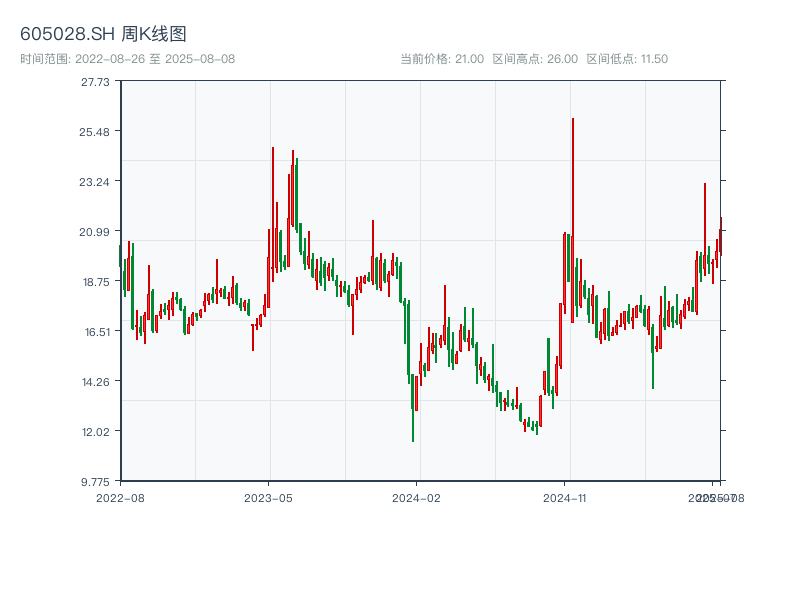Image resolution: width=800 pixels, height=600 pixels.
Task: Click the tallest red candlestick after 2024-11
Action: click(x=573, y=220)
